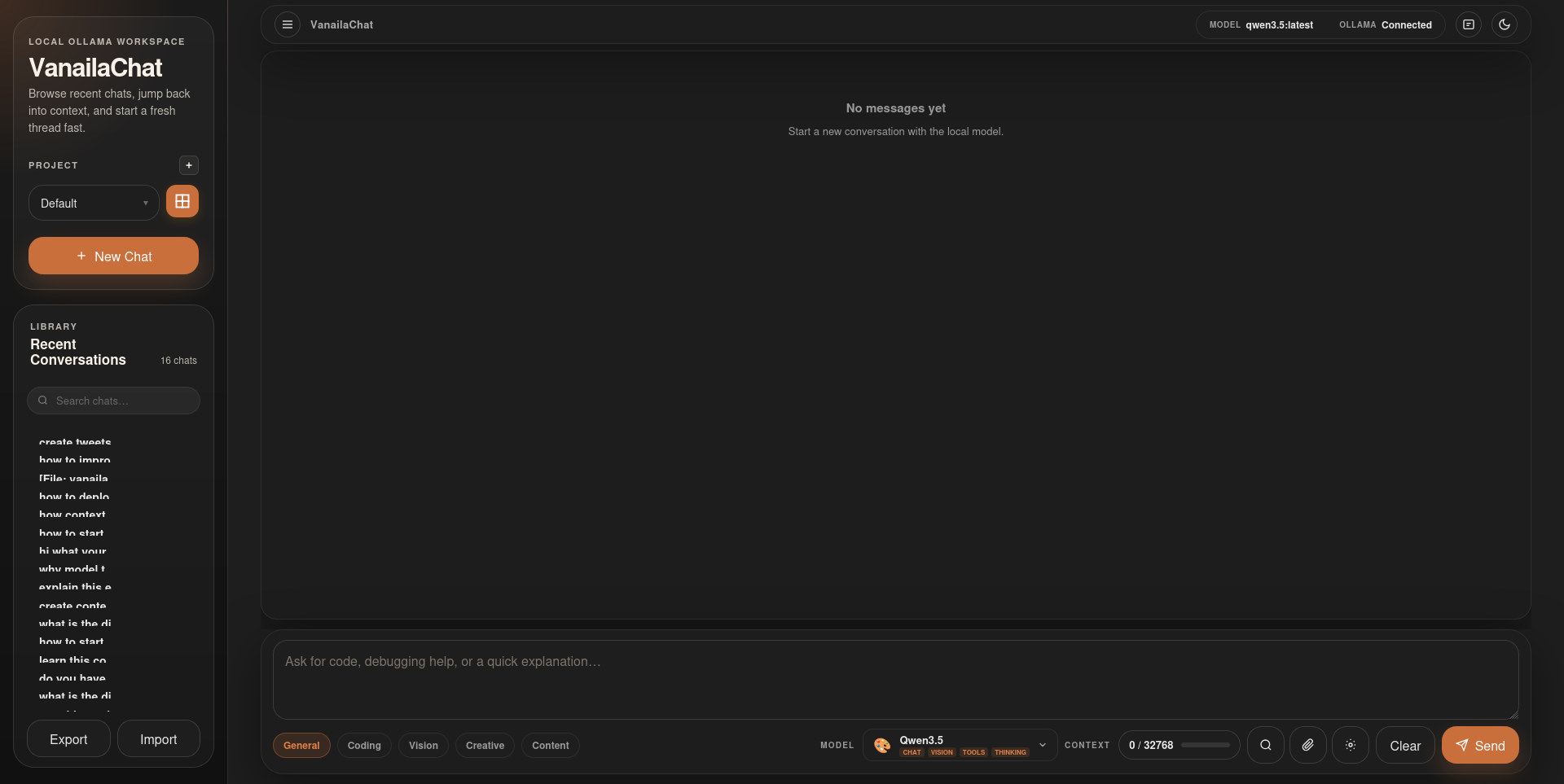Open the "hi what your" conversation
This screenshot has height=784, width=1564.
72,551
